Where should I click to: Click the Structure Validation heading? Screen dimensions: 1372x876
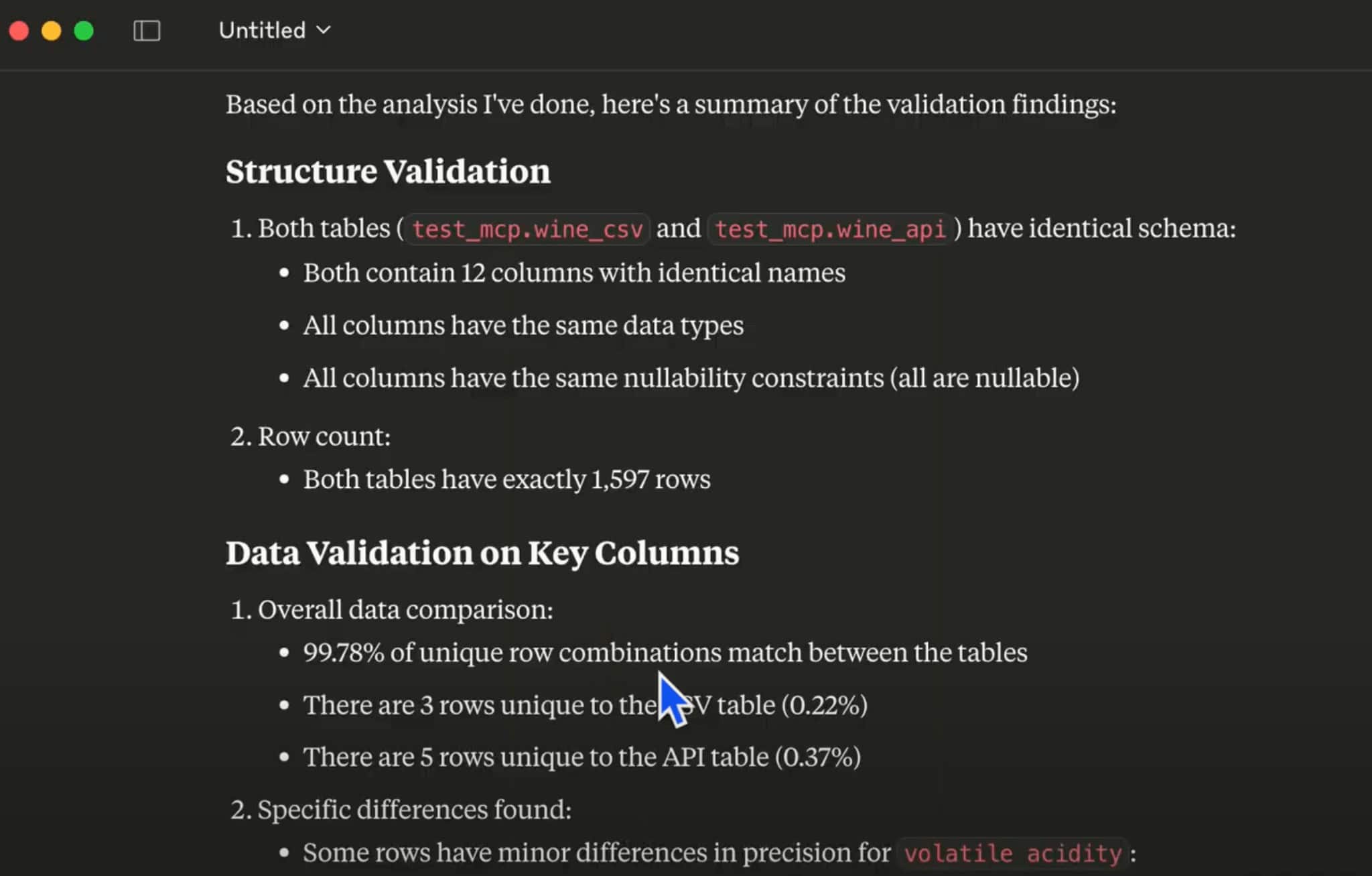[389, 172]
